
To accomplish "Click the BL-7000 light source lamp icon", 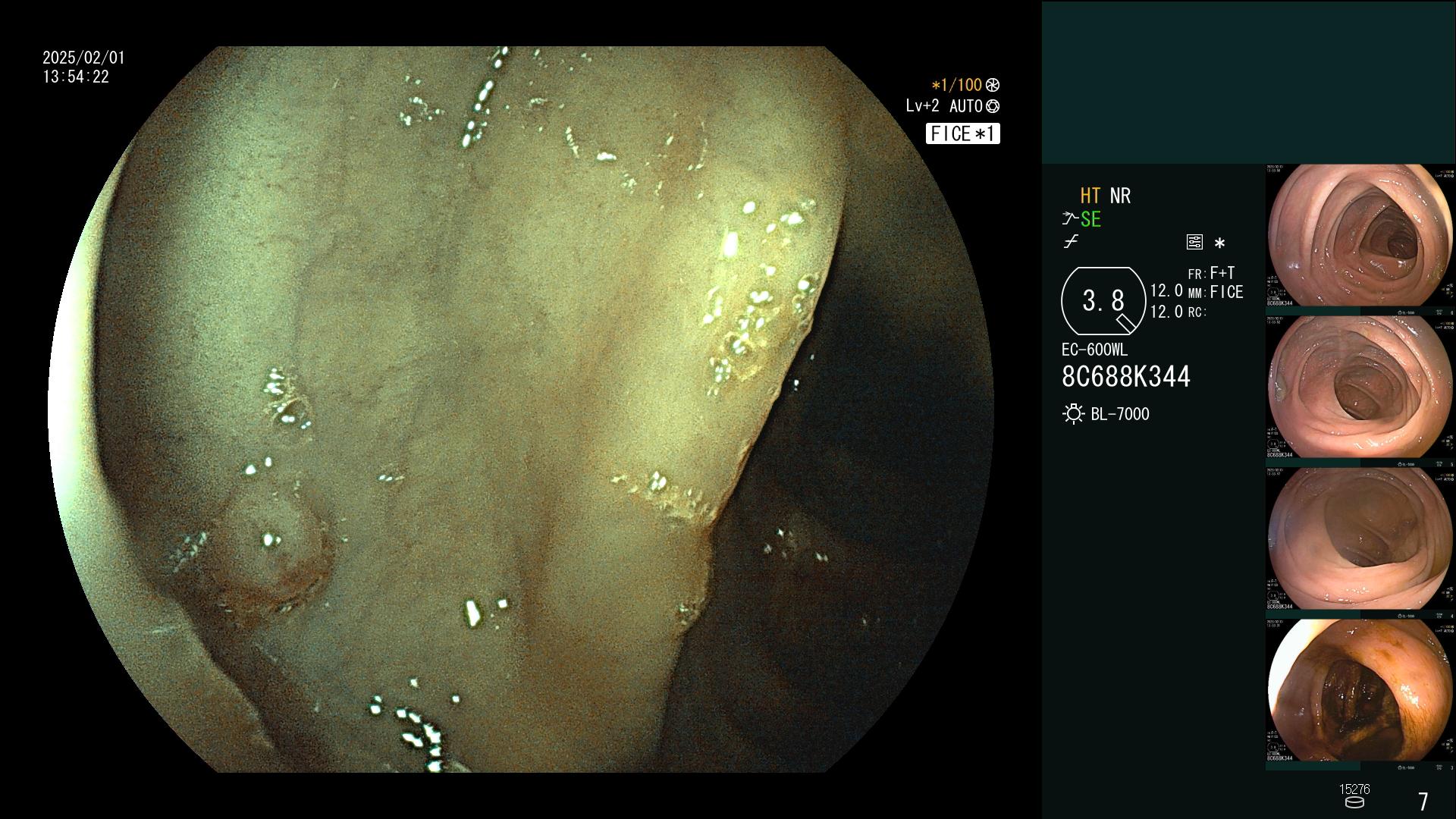I will click(1073, 414).
